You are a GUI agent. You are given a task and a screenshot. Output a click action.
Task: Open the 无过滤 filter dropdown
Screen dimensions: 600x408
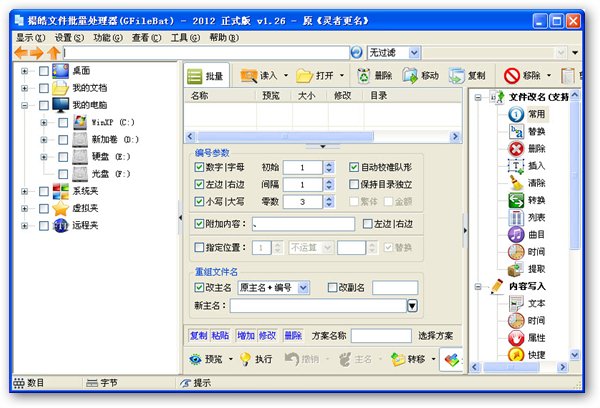point(414,52)
